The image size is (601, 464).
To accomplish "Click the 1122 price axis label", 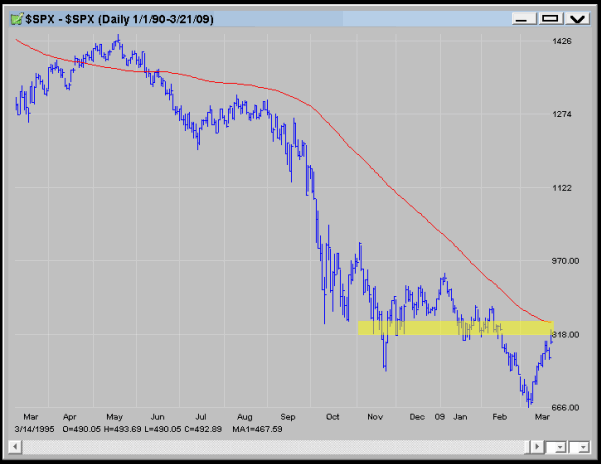I will point(562,188).
